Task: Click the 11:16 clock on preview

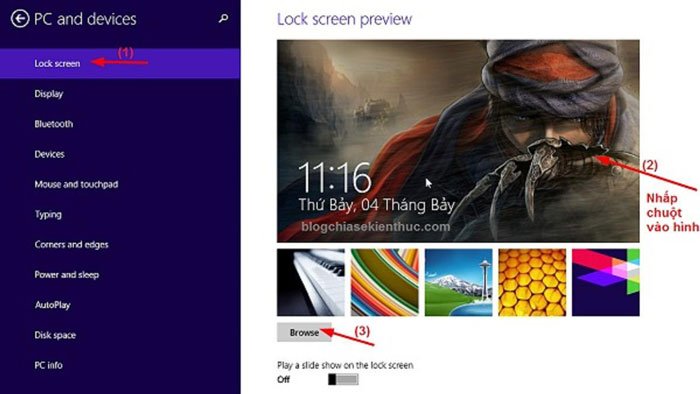Action: (x=334, y=178)
